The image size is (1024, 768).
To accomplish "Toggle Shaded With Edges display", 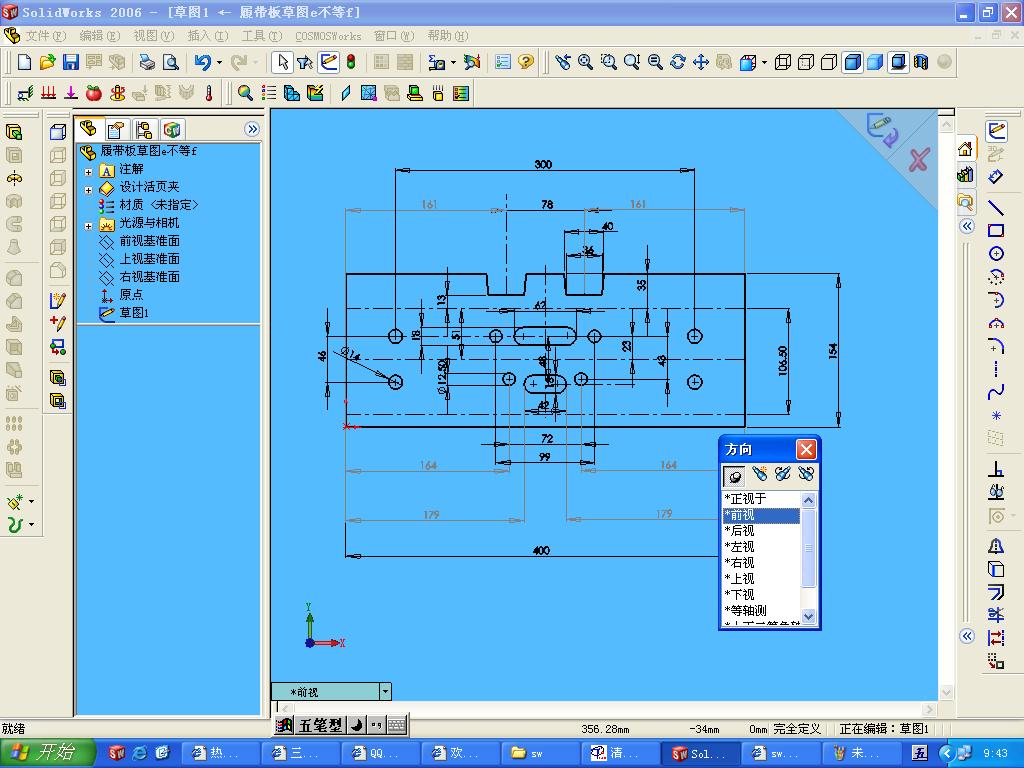I will (x=852, y=62).
